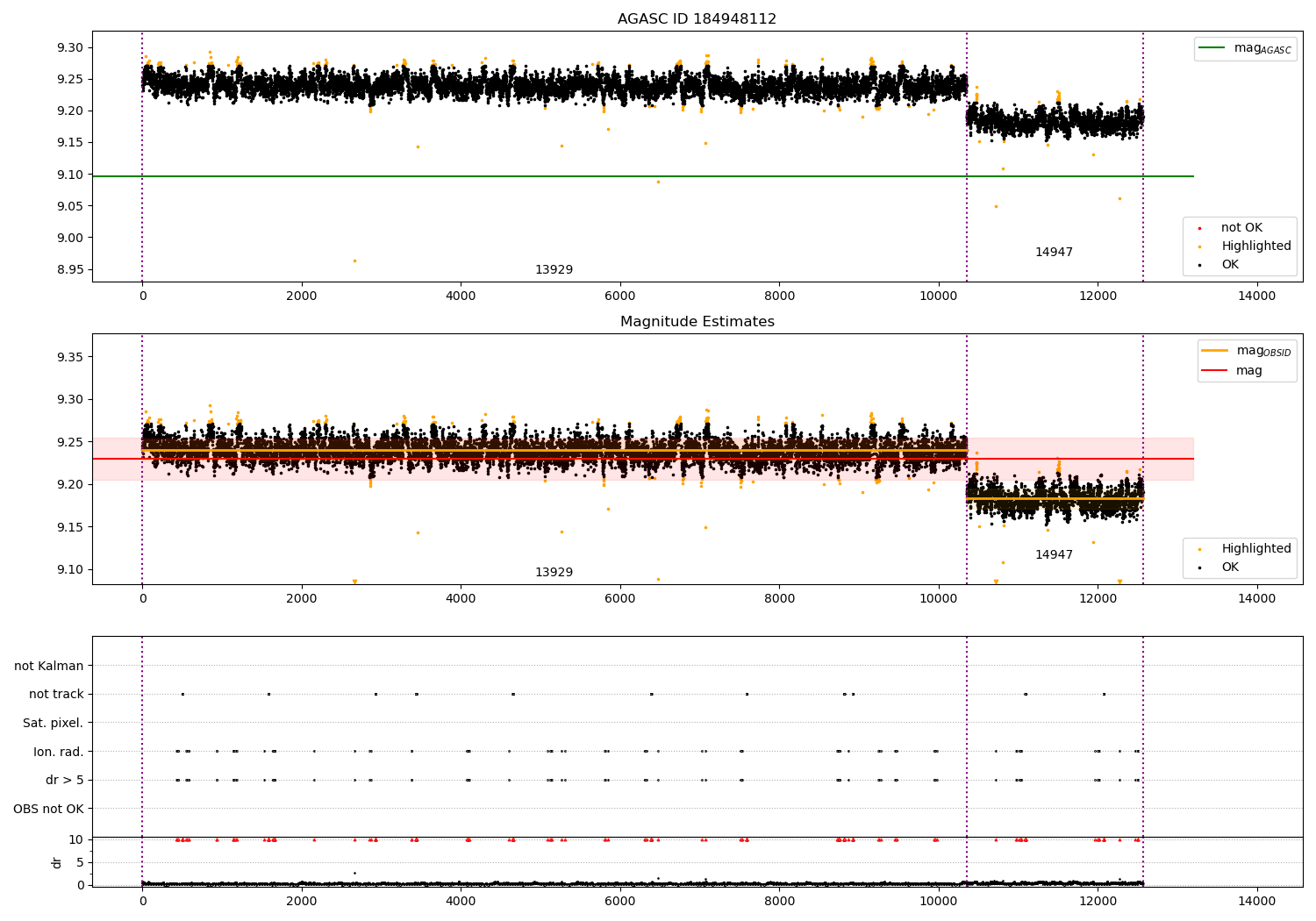Select the orange Highlighted legend marker in top plot
1316x921 pixels.
coord(1199,246)
